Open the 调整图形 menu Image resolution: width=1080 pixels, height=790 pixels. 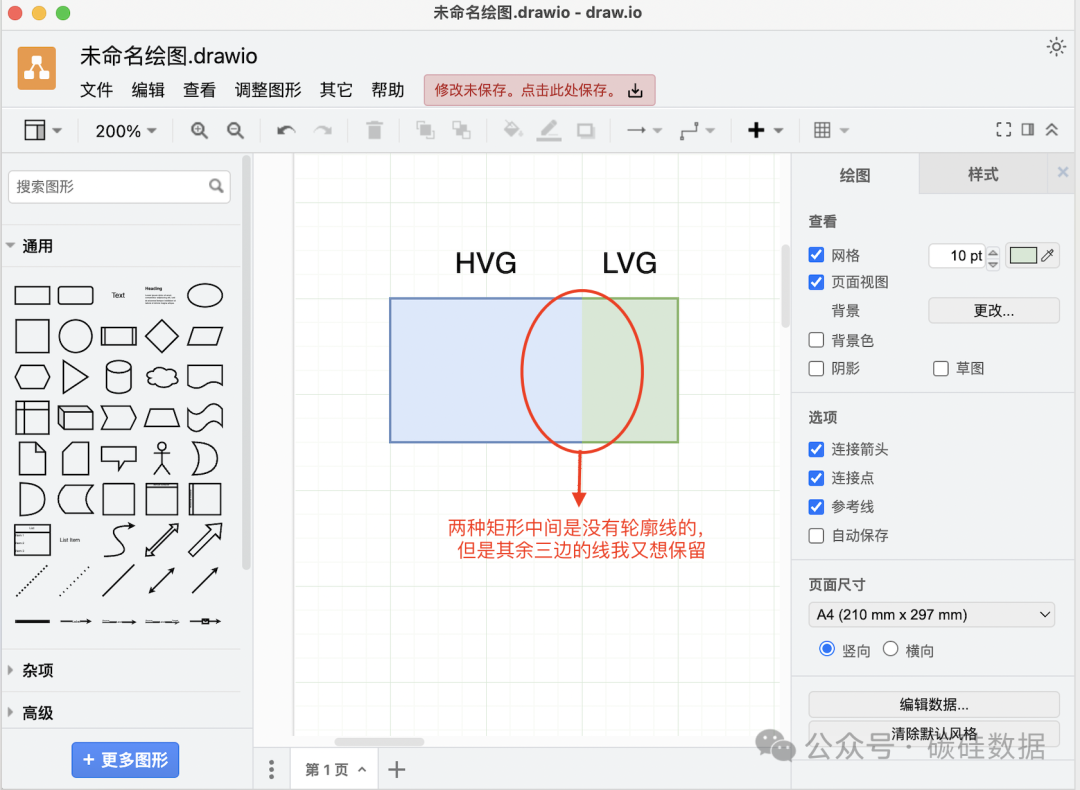(x=268, y=90)
